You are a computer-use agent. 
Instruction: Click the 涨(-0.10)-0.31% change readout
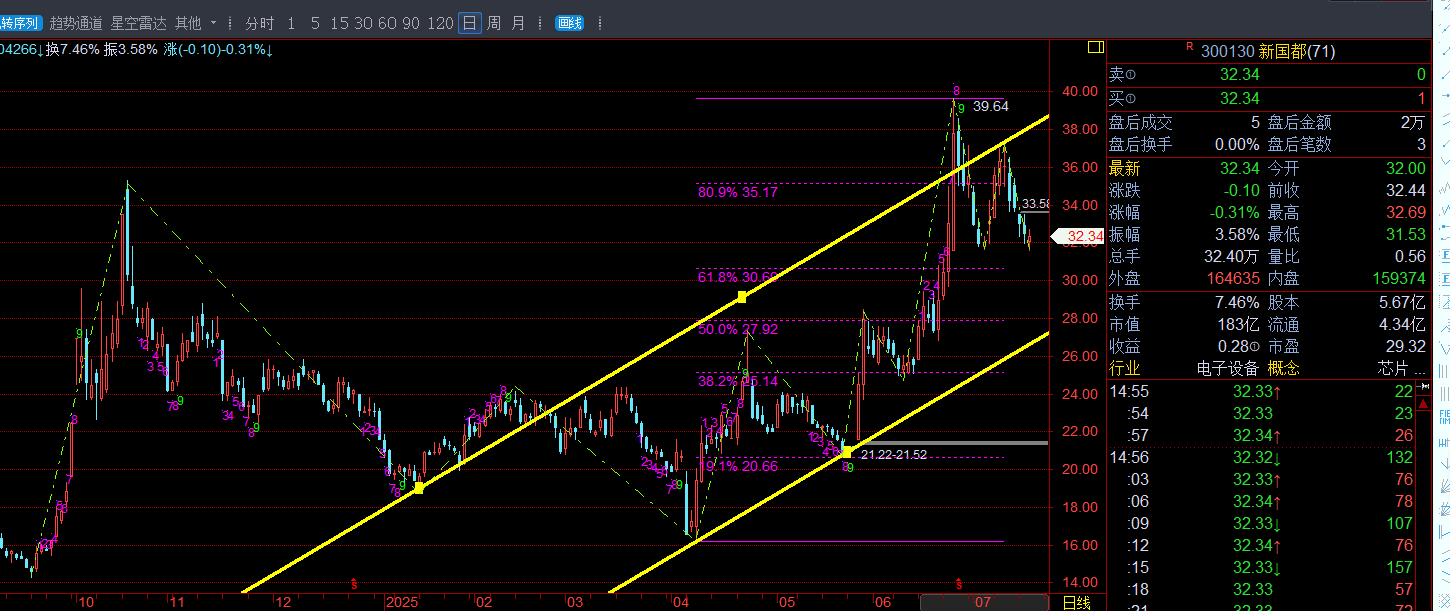(x=219, y=49)
